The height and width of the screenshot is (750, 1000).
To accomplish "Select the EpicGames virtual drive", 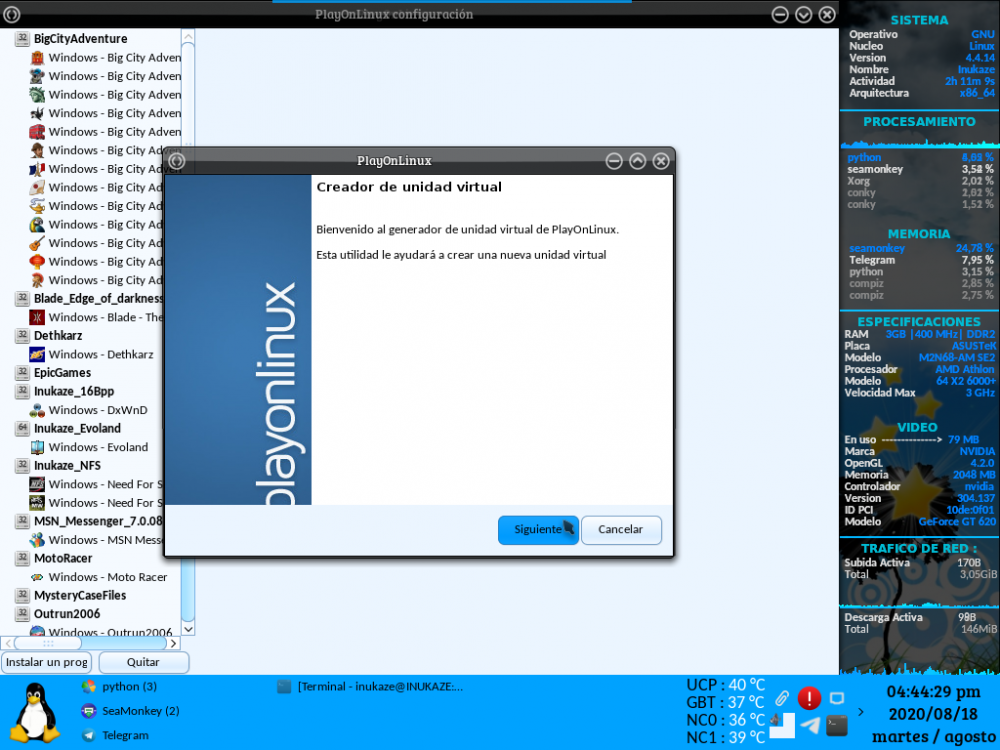I will [x=62, y=373].
